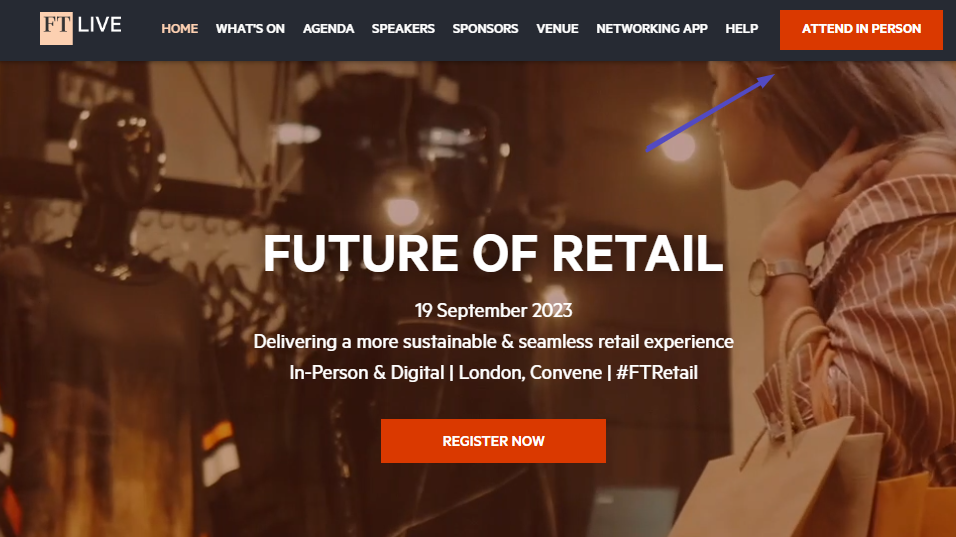
Task: Open the Help menu item
Action: click(741, 29)
